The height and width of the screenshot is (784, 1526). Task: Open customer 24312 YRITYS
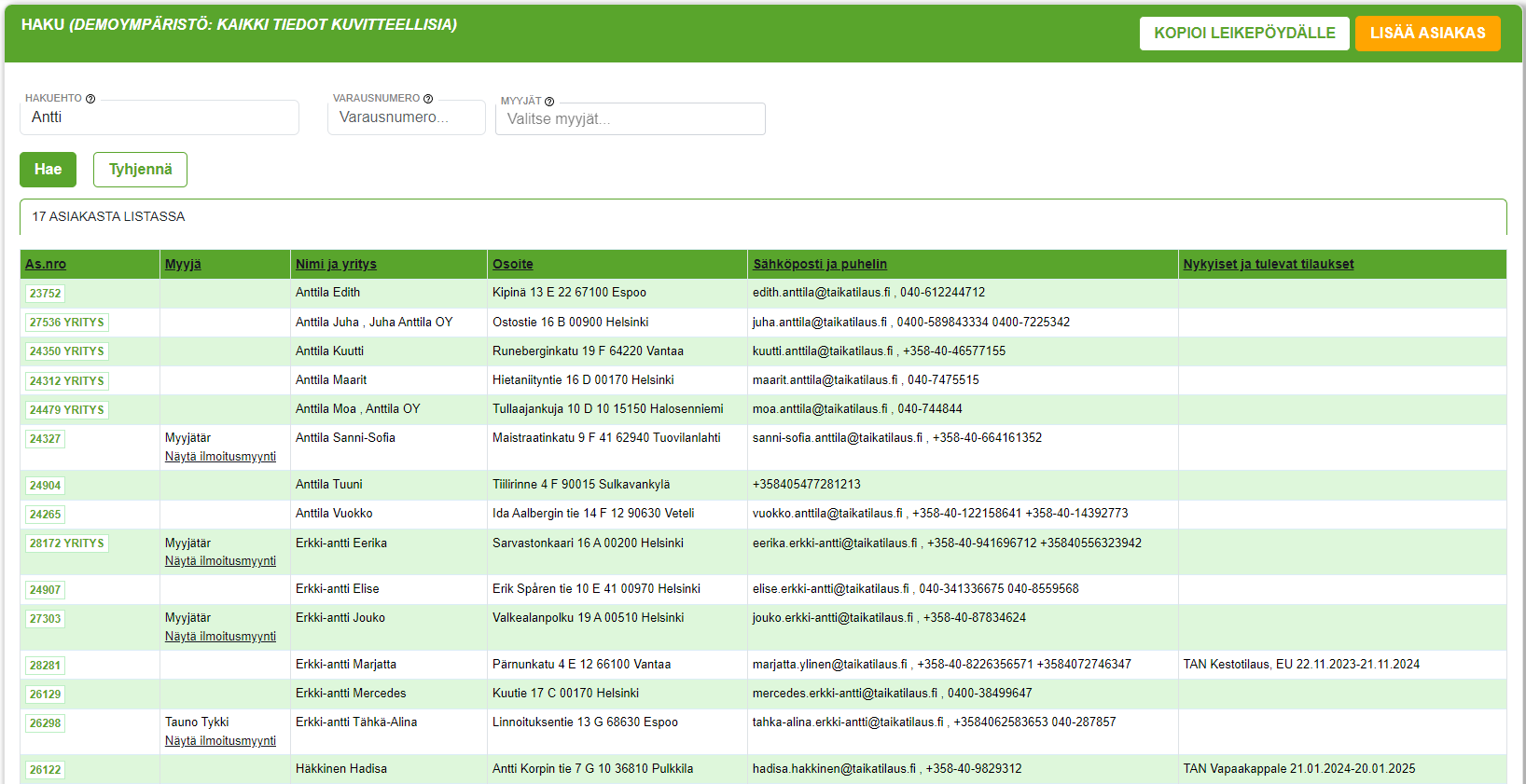click(67, 381)
